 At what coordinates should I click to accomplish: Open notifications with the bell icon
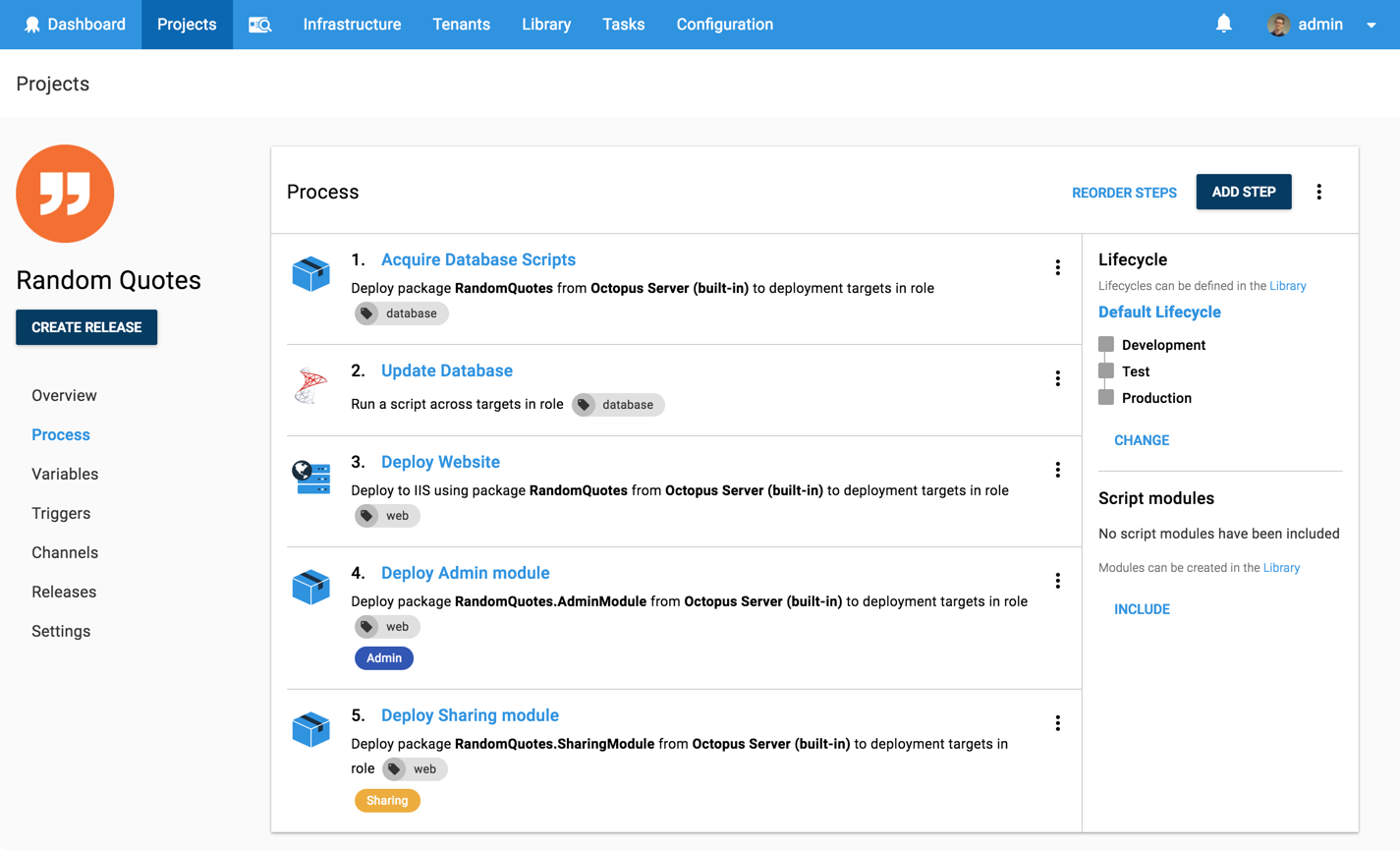tap(1223, 23)
